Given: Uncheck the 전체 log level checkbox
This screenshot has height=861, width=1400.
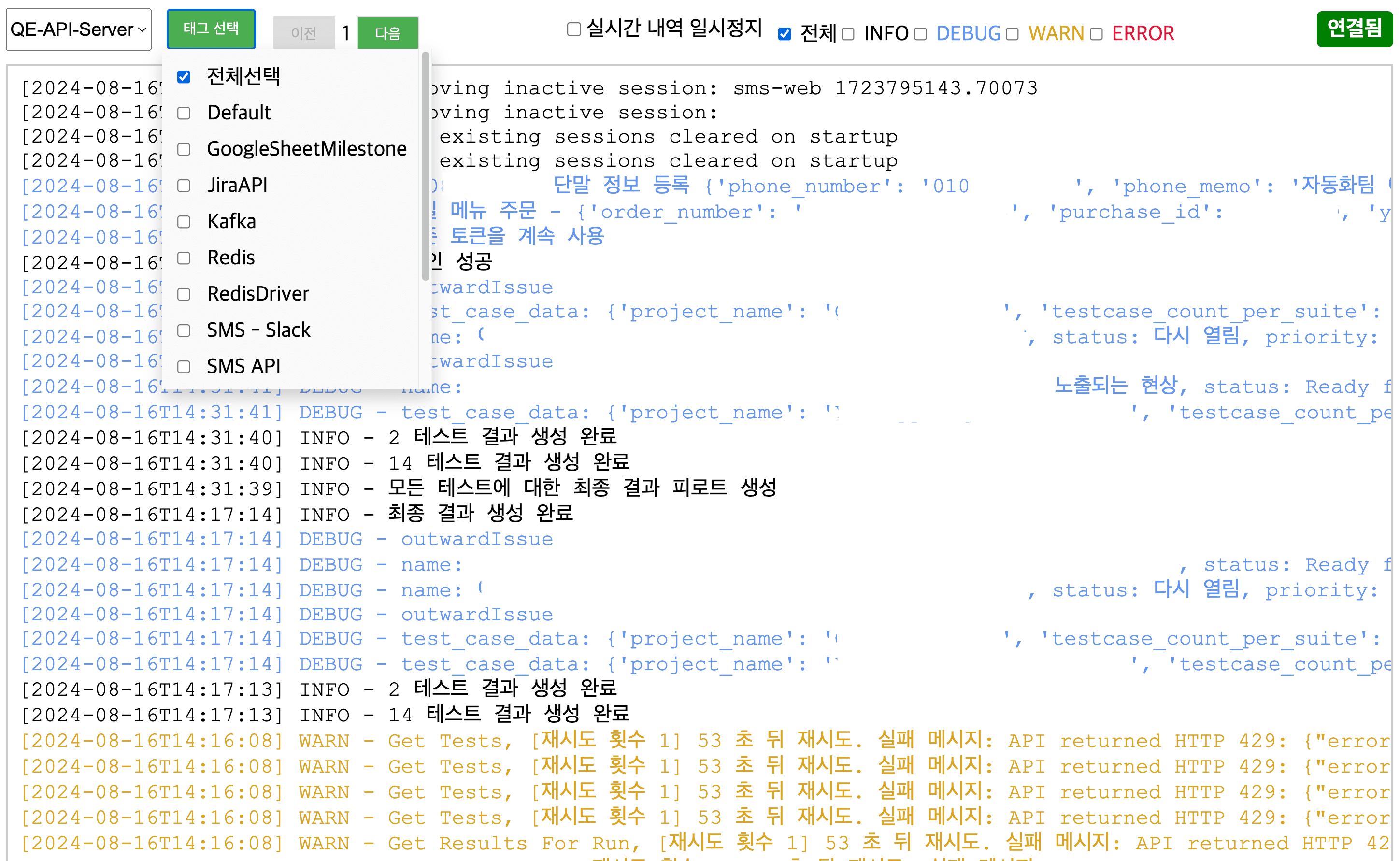Looking at the screenshot, I should coord(785,34).
